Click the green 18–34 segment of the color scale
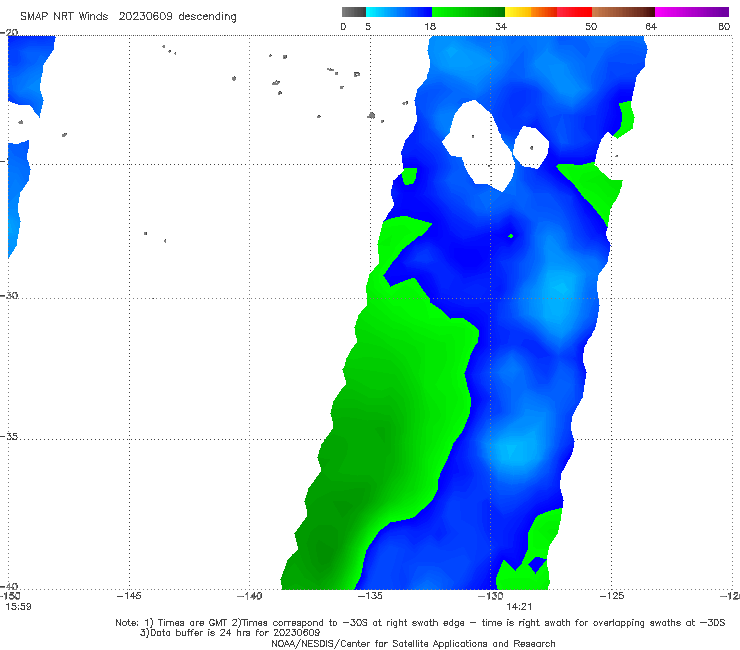The height and width of the screenshot is (650, 740). point(468,12)
